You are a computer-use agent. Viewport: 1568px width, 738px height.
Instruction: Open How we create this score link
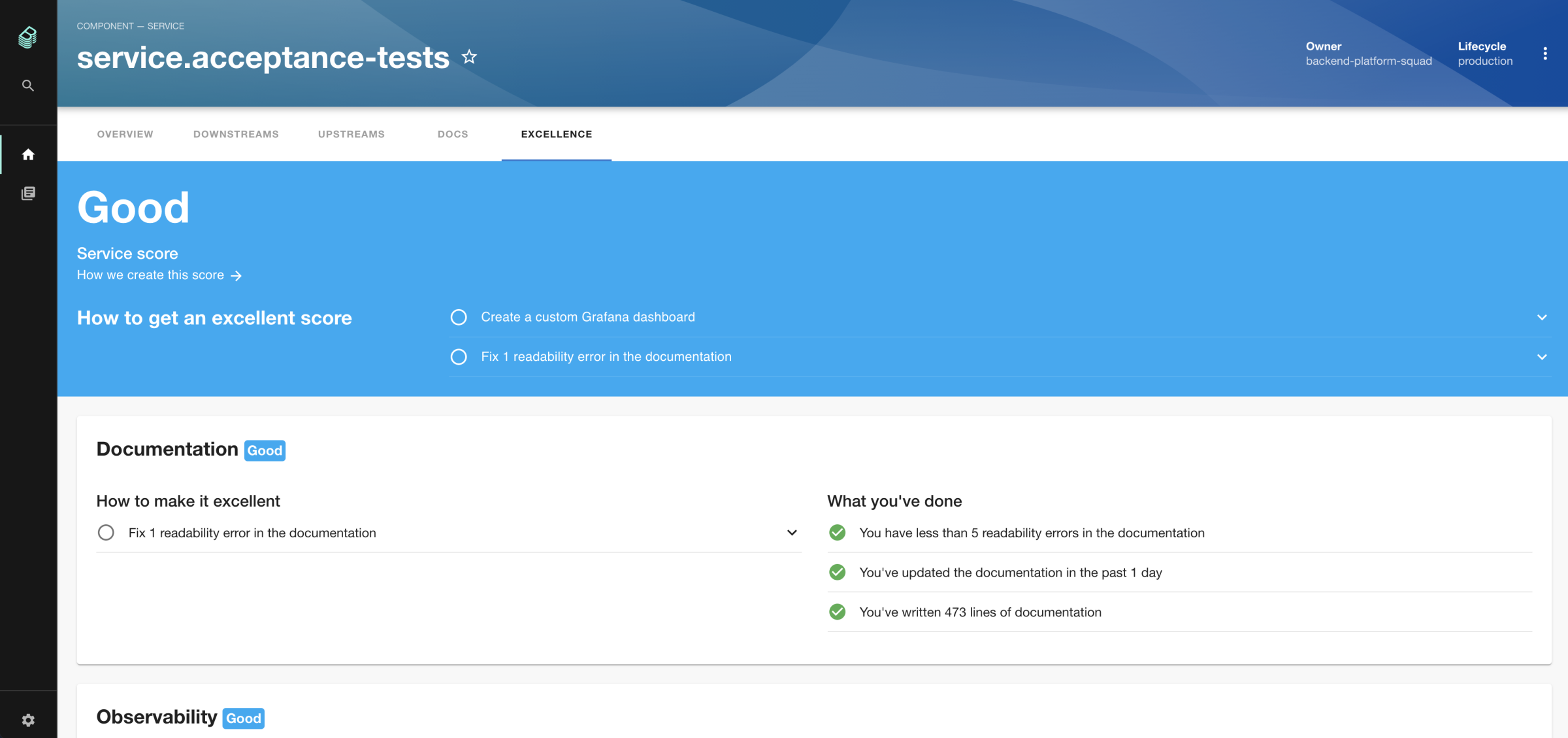[x=150, y=275]
